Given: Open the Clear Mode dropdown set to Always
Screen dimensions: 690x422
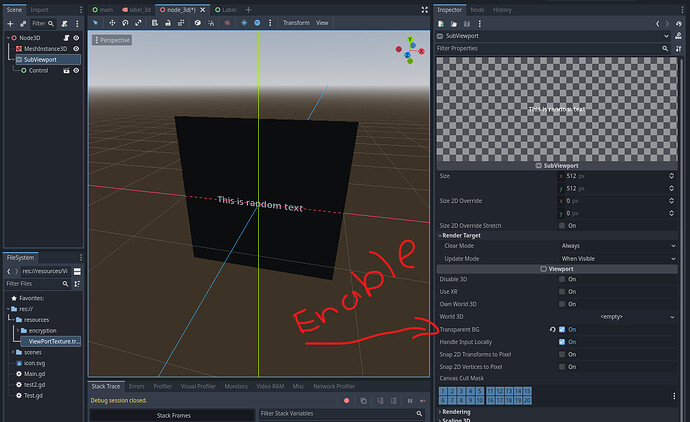Looking at the screenshot, I should tap(613, 245).
